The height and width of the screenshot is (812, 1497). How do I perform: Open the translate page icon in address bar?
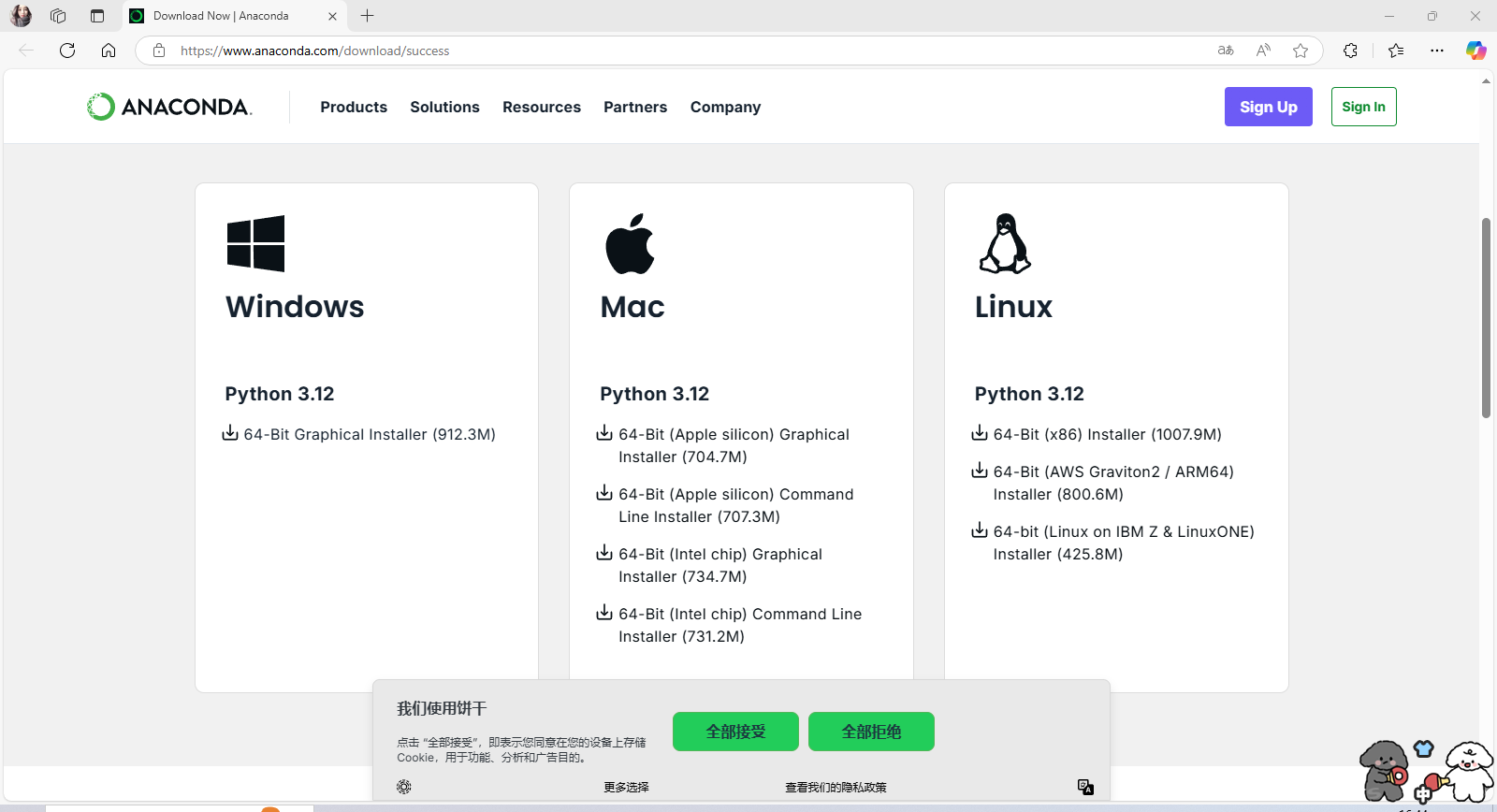click(x=1226, y=51)
